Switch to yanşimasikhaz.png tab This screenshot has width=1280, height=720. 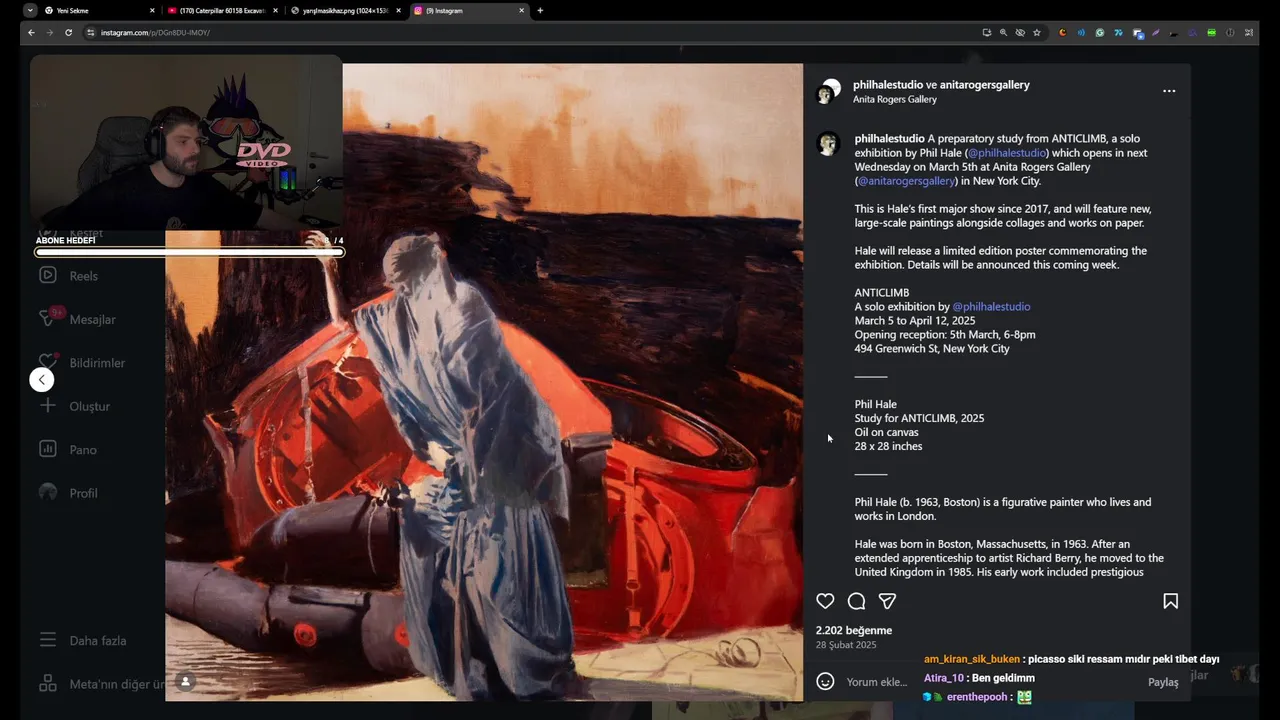[345, 10]
